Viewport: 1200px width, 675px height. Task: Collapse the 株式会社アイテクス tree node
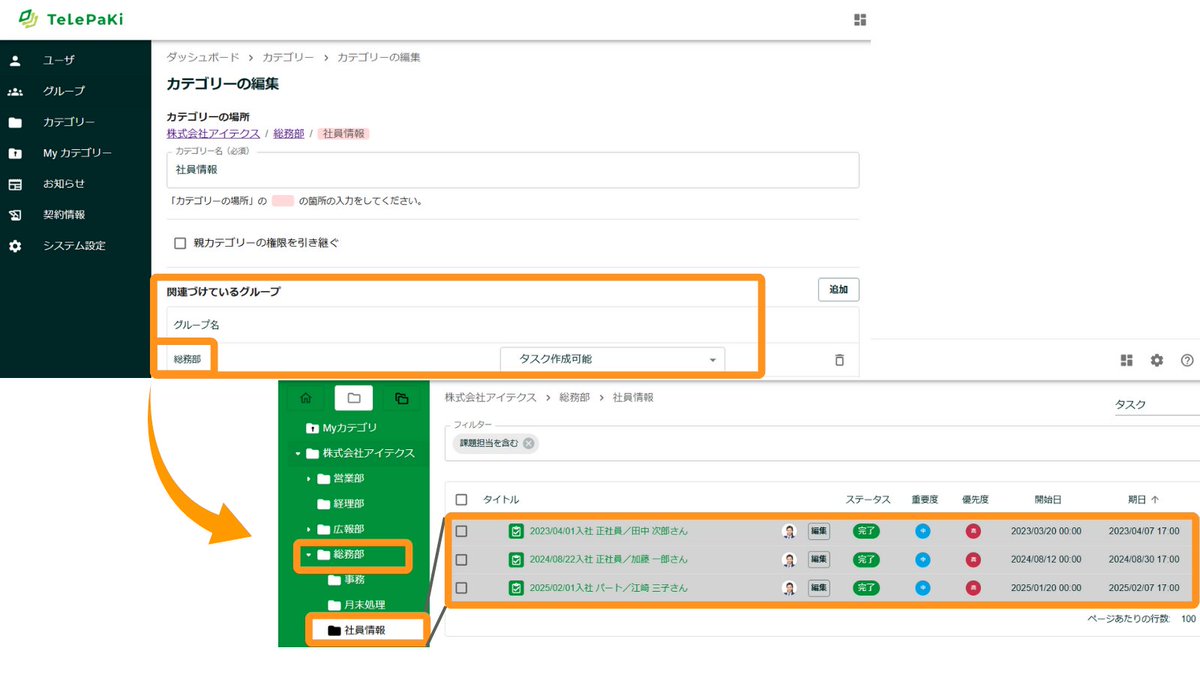(297, 453)
